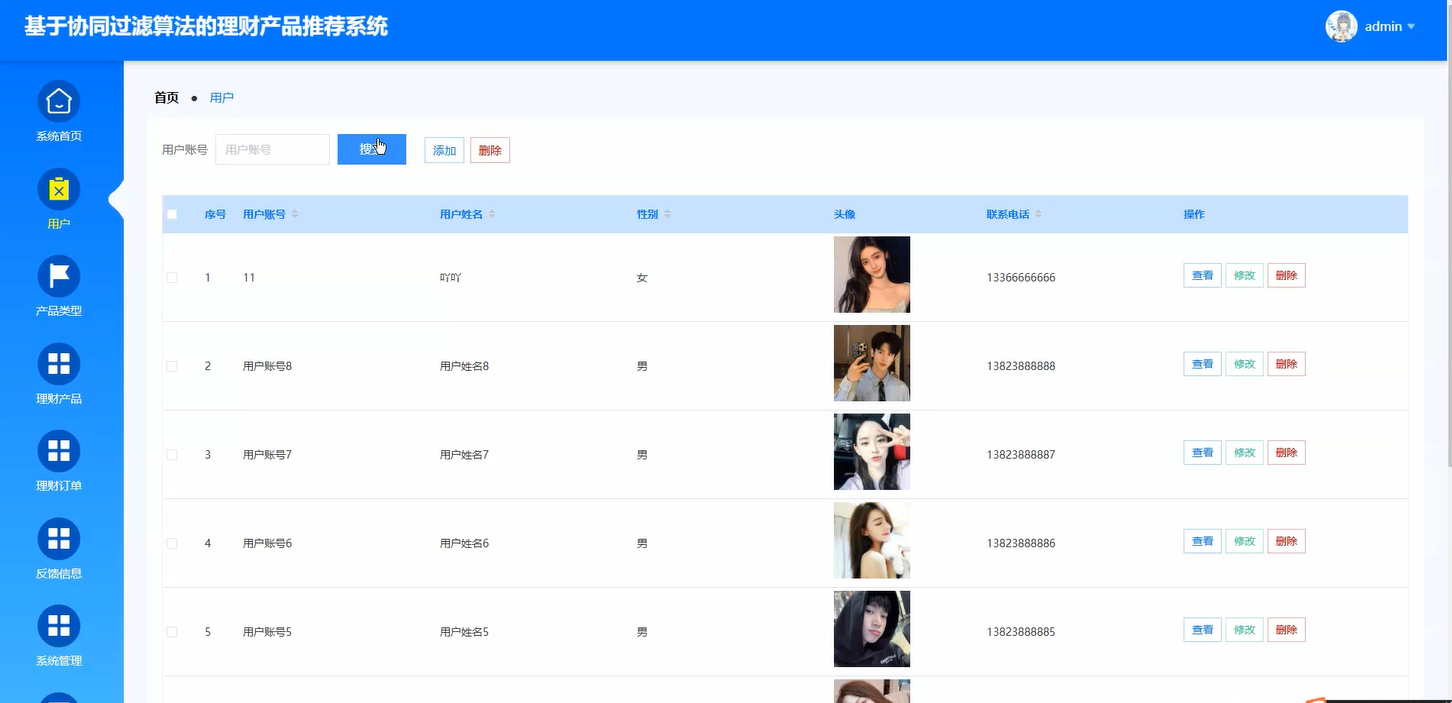1452x703 pixels.
Task: Sort by 用户姓名 column arrows
Action: click(x=492, y=215)
